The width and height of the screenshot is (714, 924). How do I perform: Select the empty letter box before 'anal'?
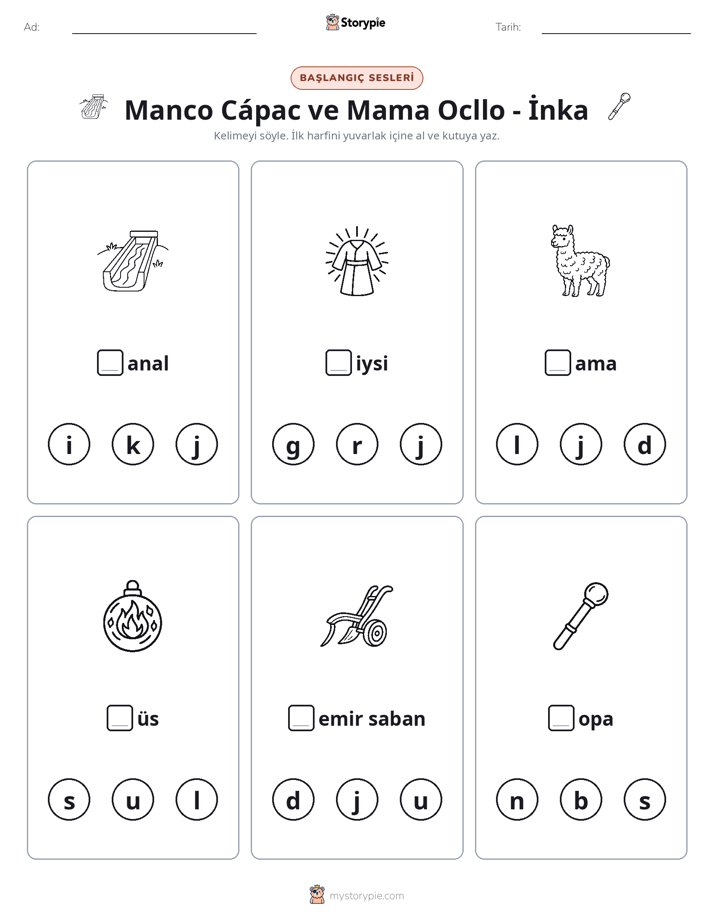point(110,362)
